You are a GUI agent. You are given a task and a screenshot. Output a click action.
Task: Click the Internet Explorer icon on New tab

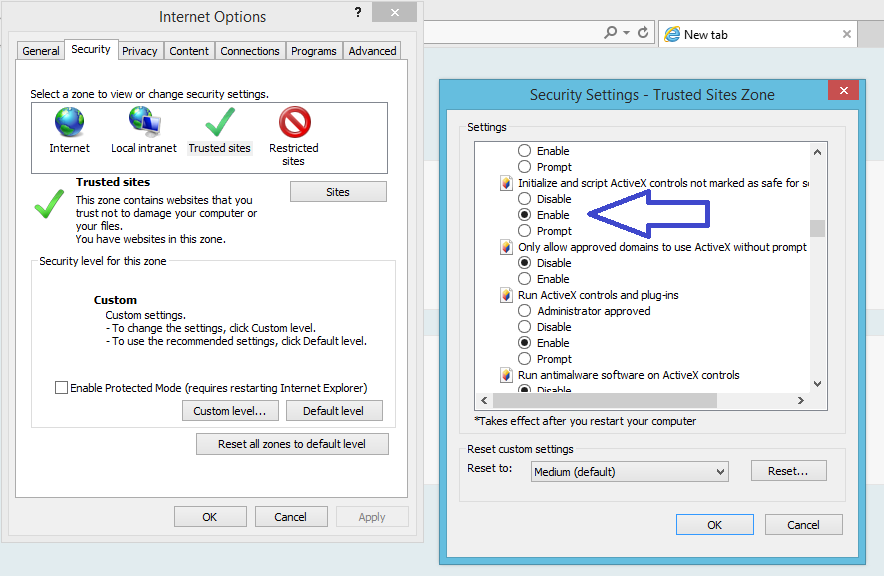coord(671,34)
